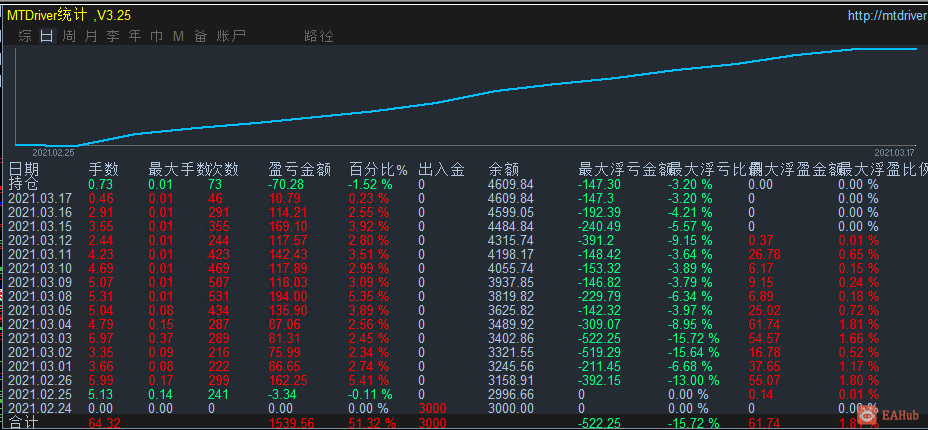Select the 2021.03.17 date row
The image size is (928, 430).
40,198
